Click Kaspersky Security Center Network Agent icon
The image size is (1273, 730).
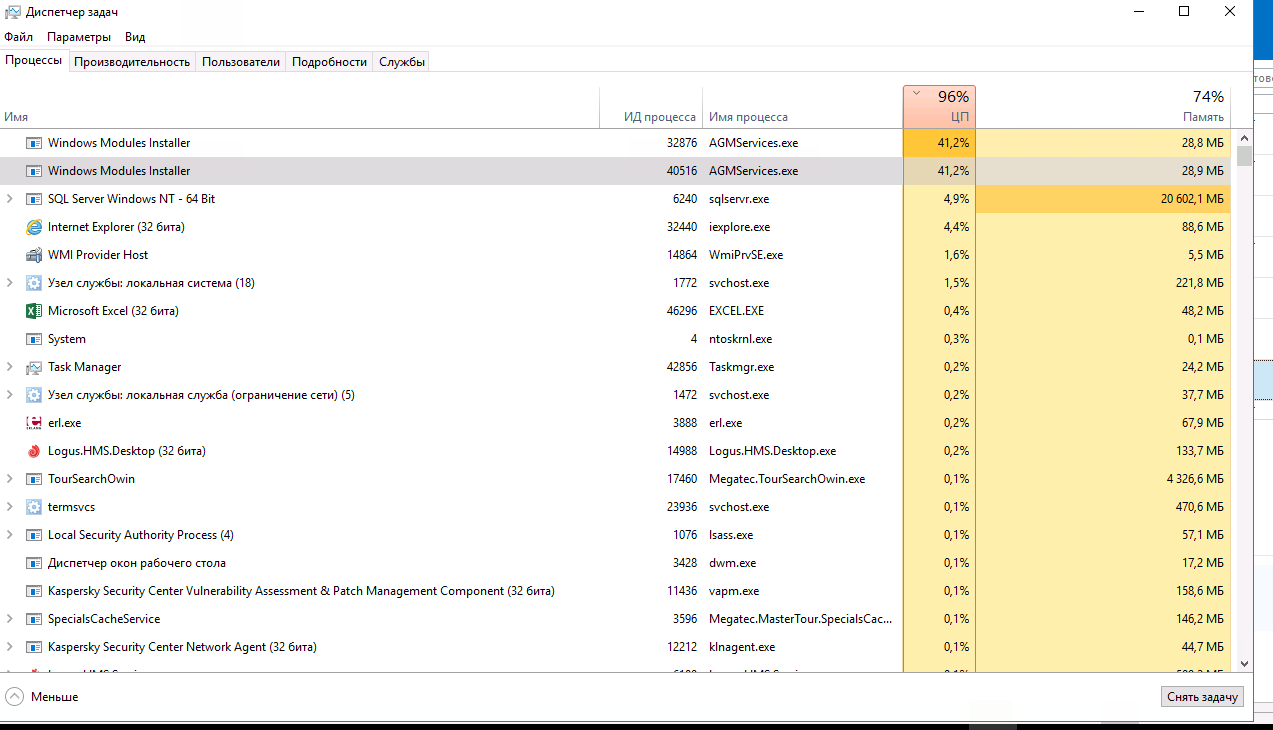pyautogui.click(x=34, y=647)
